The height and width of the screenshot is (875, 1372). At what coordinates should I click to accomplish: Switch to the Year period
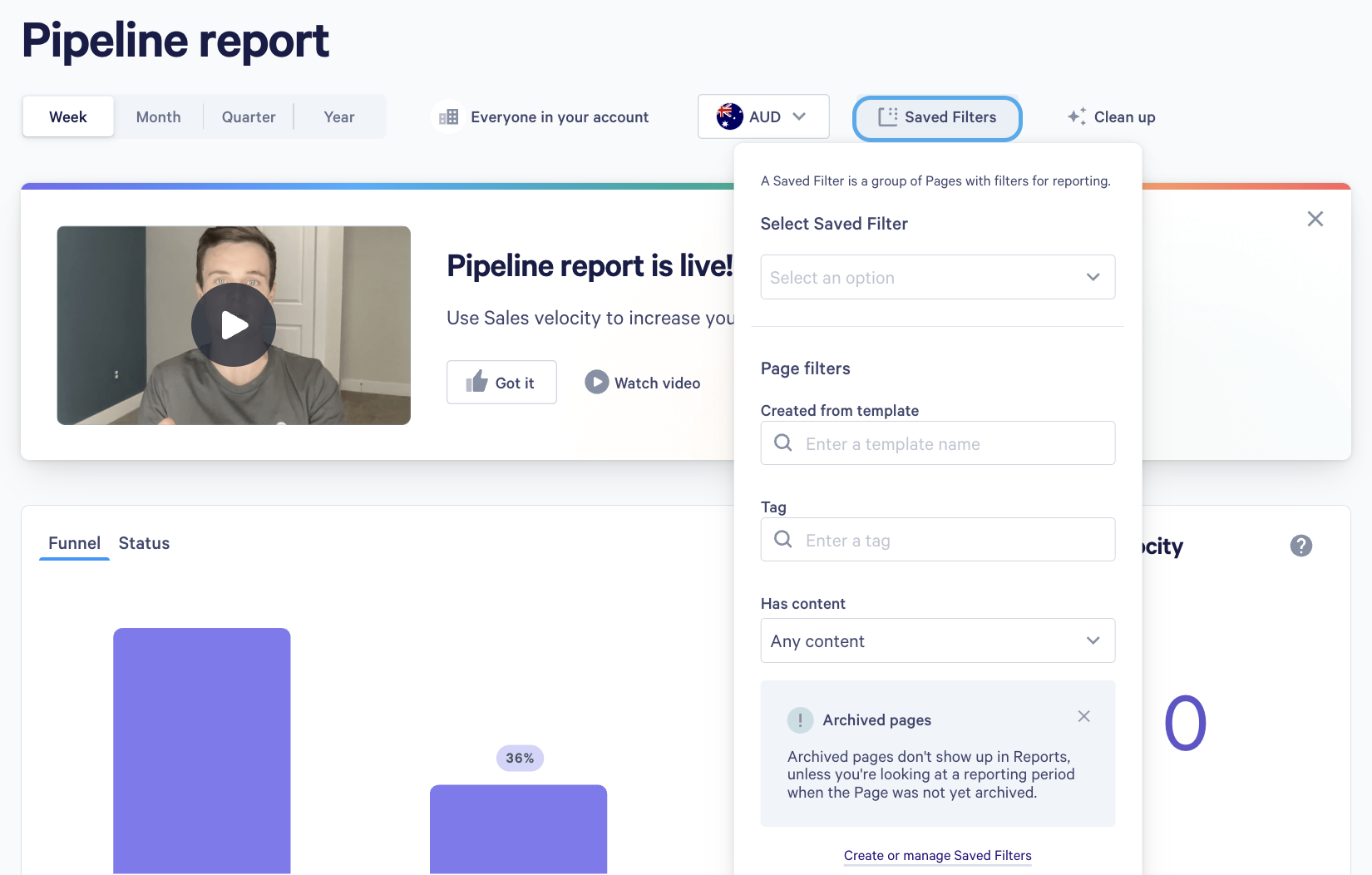click(339, 116)
